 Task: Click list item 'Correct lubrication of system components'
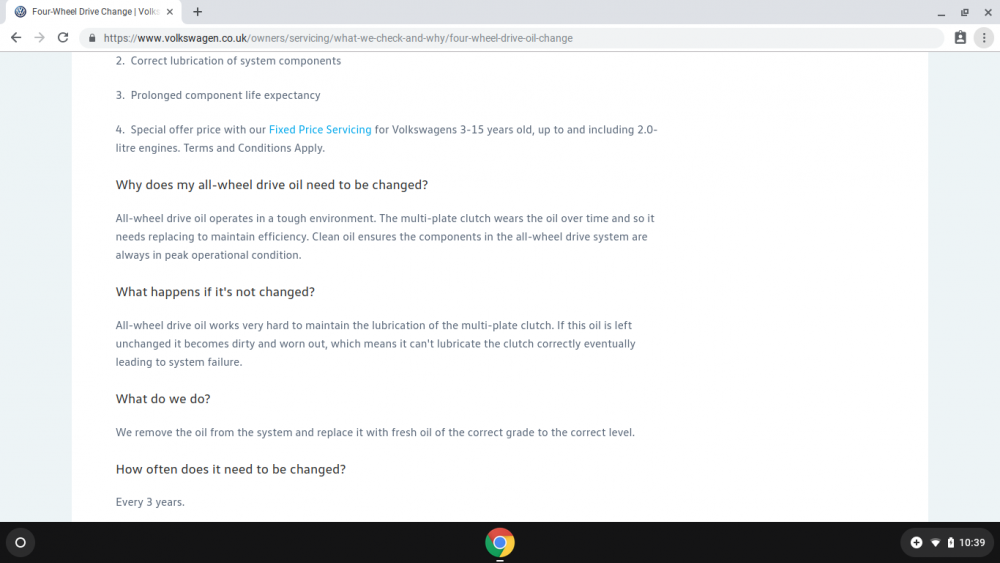[235, 61]
